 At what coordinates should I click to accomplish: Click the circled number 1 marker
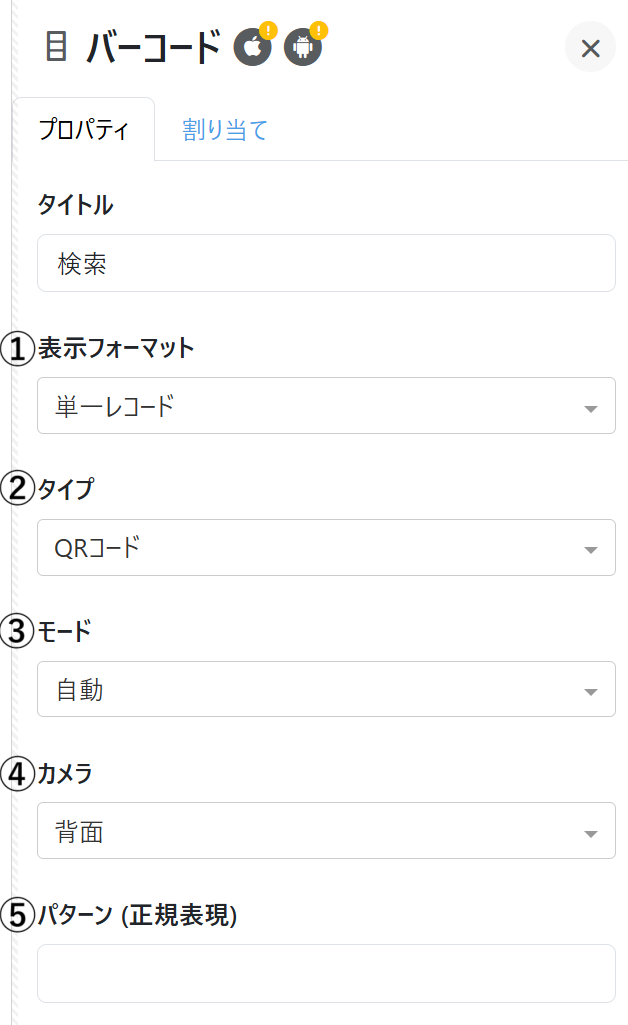pos(18,349)
